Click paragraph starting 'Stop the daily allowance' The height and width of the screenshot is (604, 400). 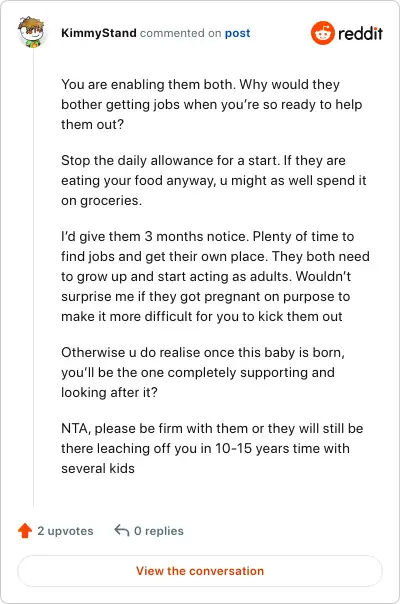(x=213, y=180)
